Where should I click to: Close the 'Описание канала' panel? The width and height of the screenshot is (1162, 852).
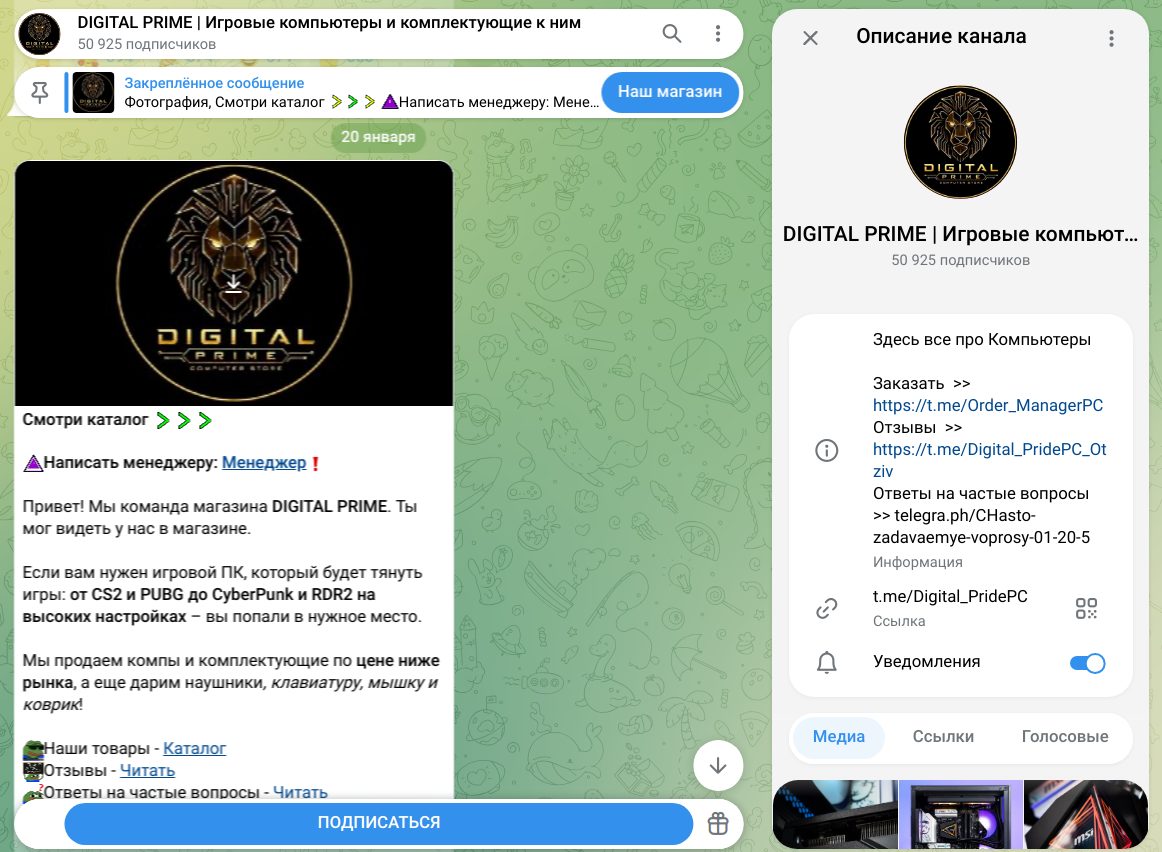810,38
